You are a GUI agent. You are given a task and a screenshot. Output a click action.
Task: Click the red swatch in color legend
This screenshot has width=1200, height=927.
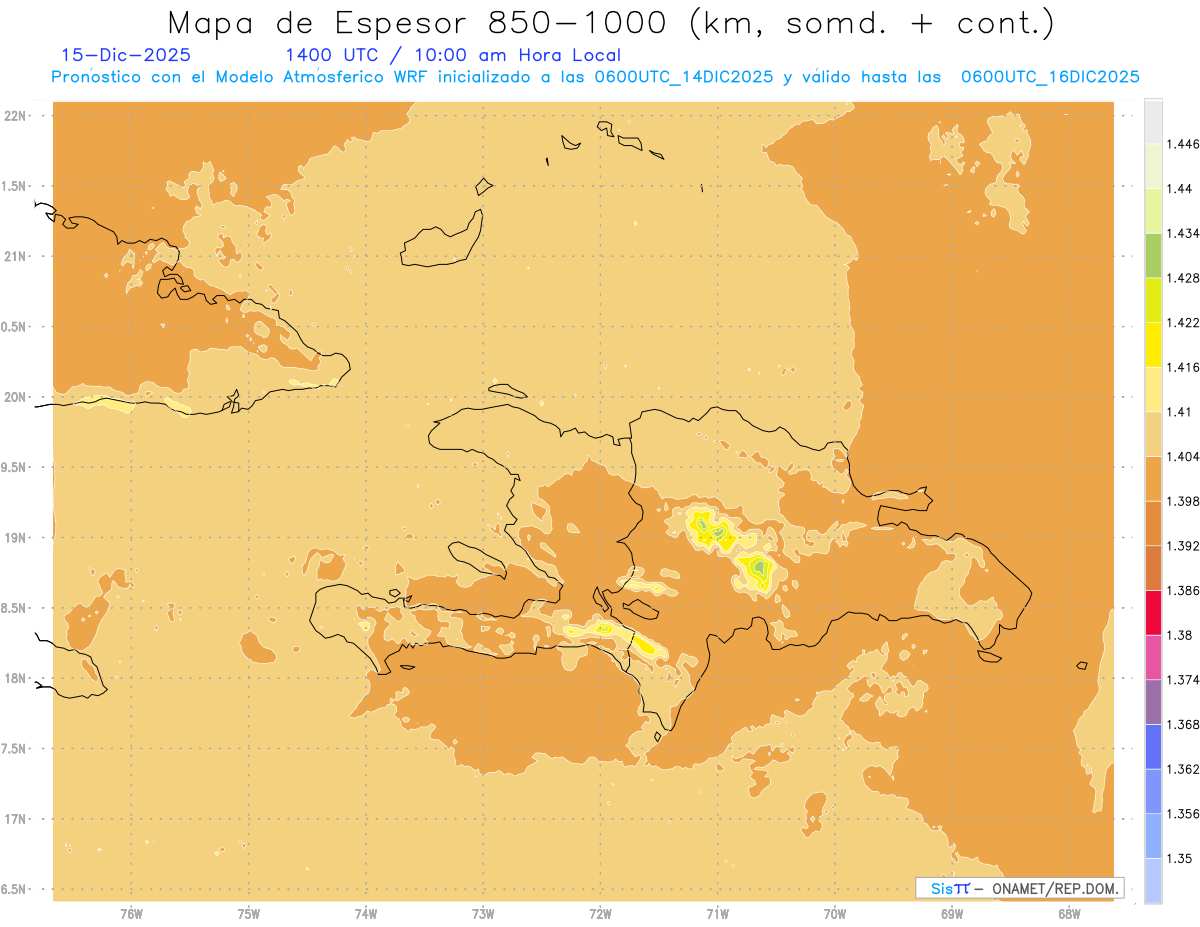pos(1153,612)
